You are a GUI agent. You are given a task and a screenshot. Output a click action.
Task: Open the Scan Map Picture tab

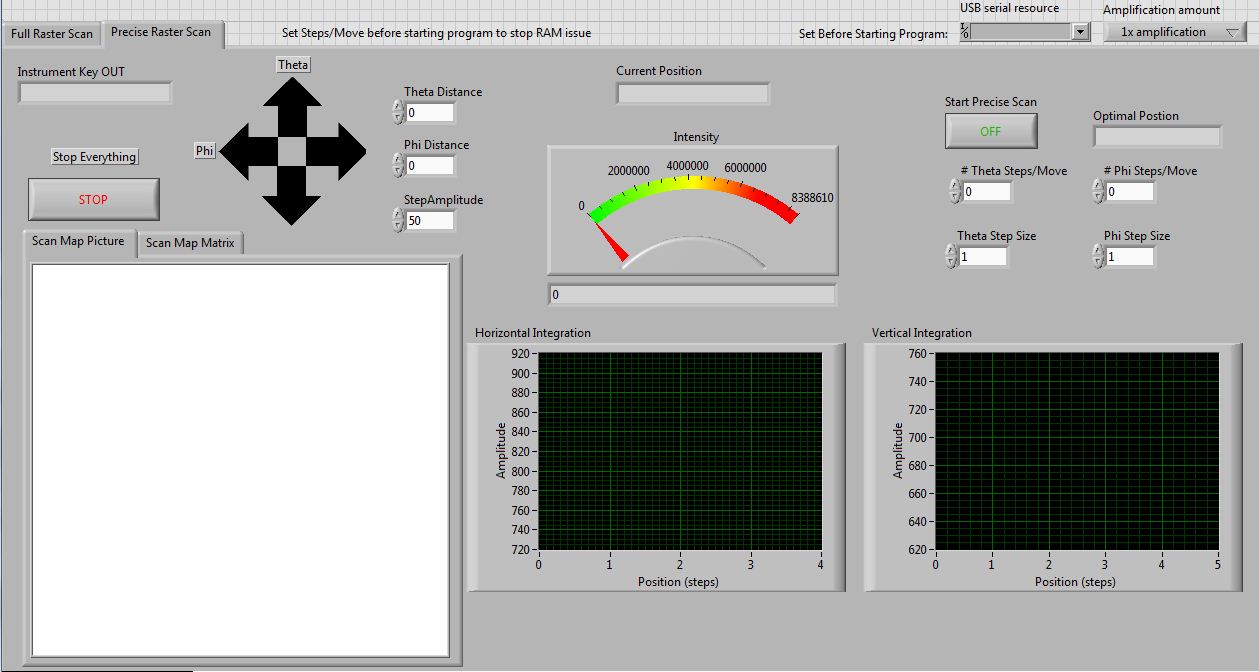point(78,241)
